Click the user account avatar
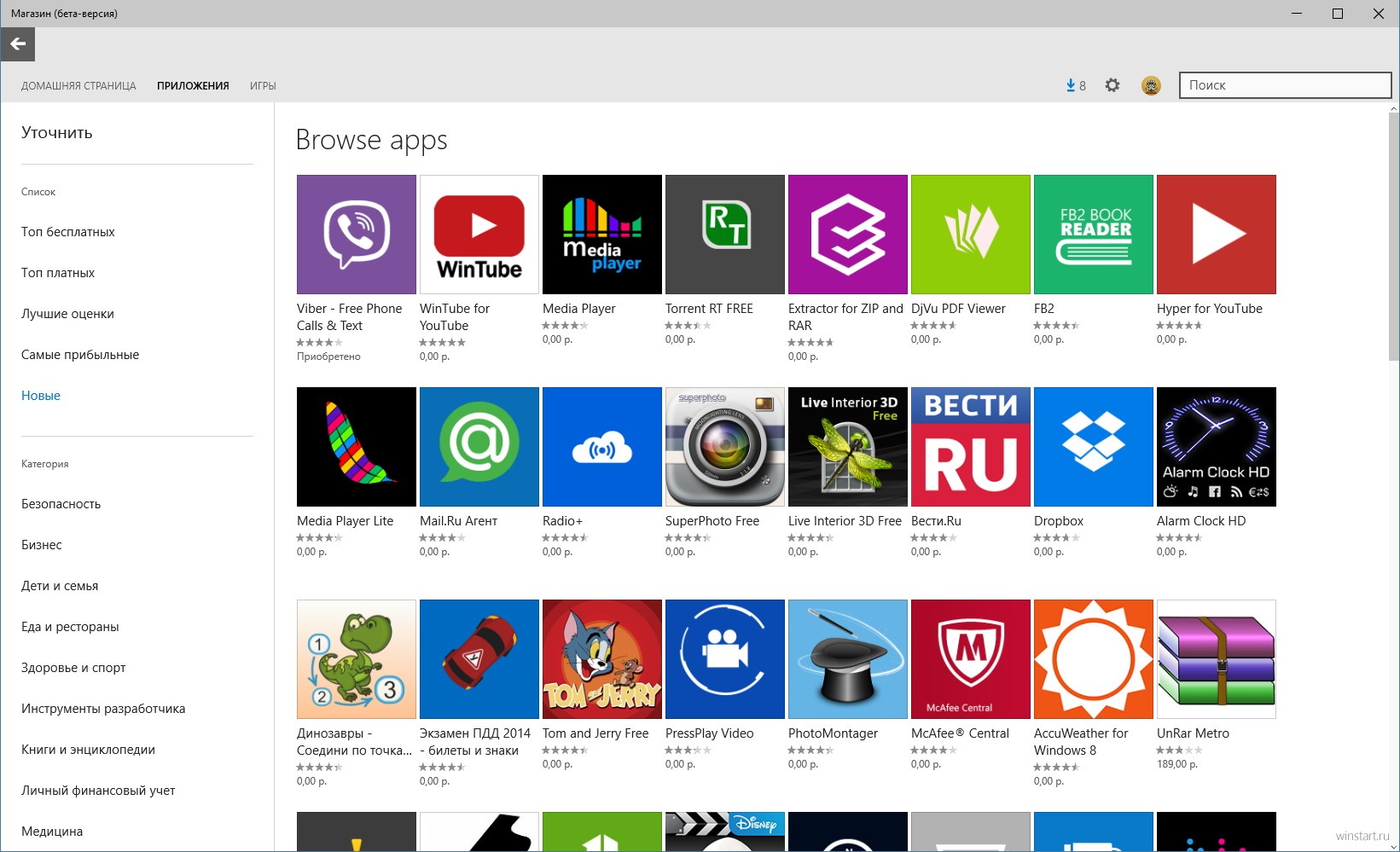Image resolution: width=1400 pixels, height=852 pixels. coord(1151,85)
